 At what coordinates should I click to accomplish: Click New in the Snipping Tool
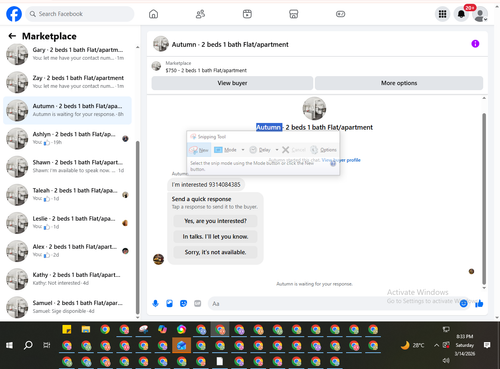click(199, 150)
